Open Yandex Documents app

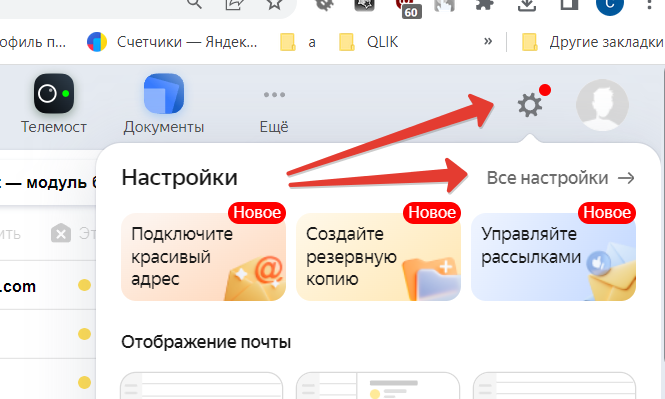tap(164, 104)
